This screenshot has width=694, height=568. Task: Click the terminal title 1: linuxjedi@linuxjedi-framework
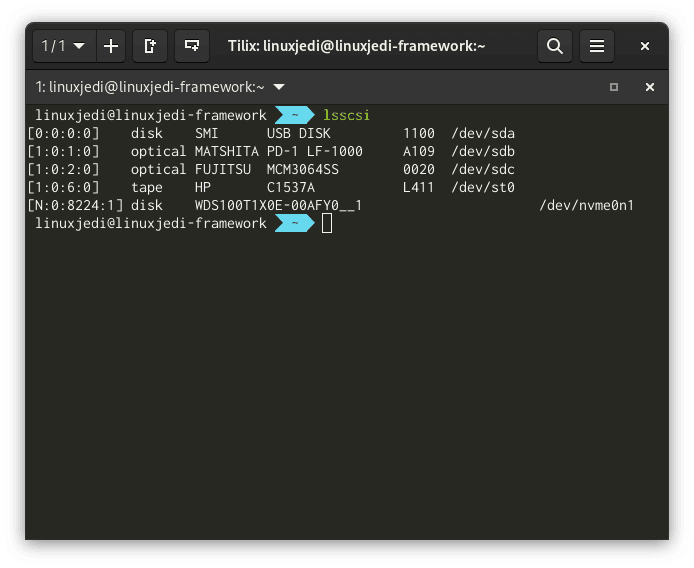[150, 87]
